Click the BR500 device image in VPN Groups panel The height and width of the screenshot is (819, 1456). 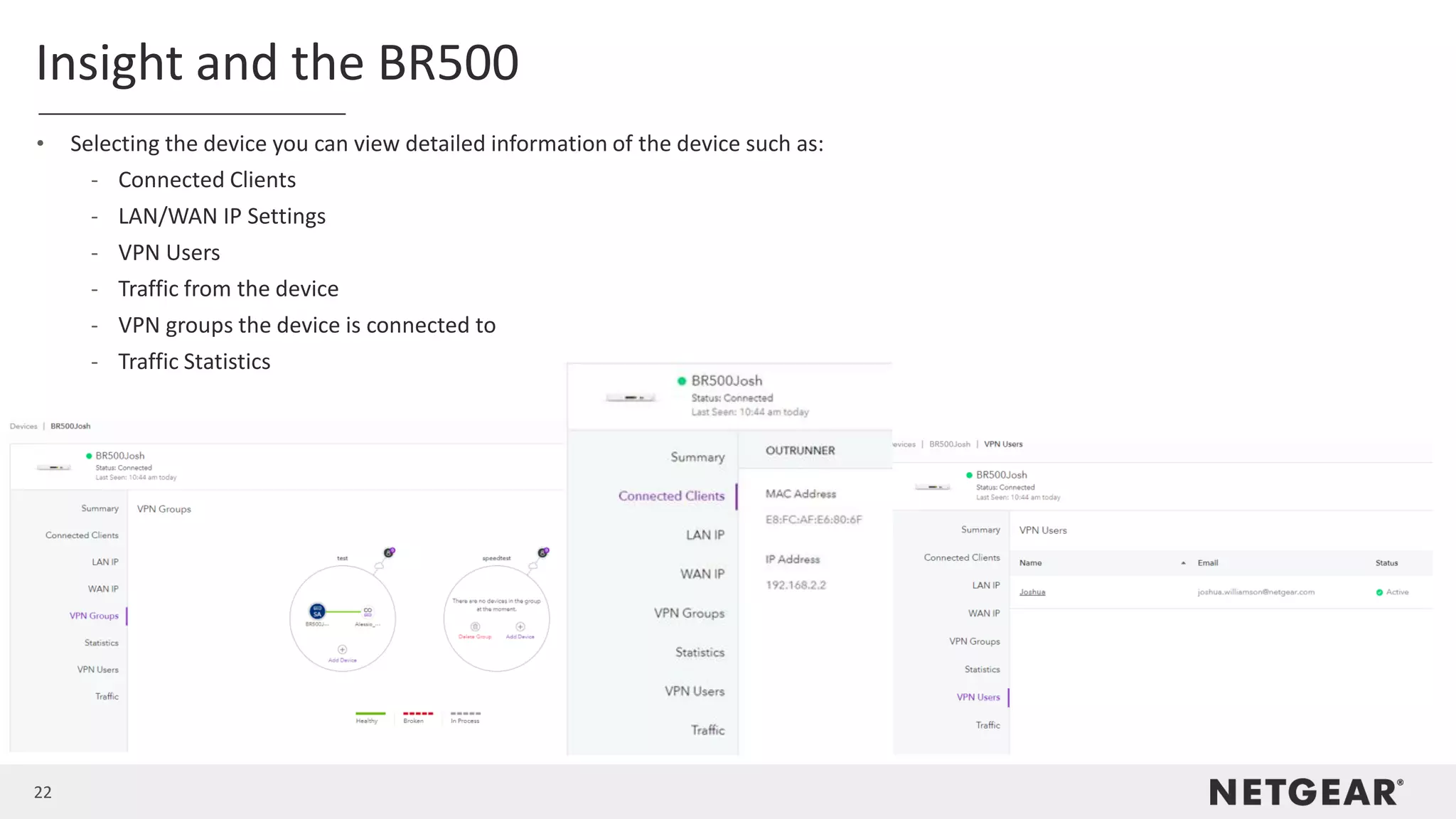(54, 467)
